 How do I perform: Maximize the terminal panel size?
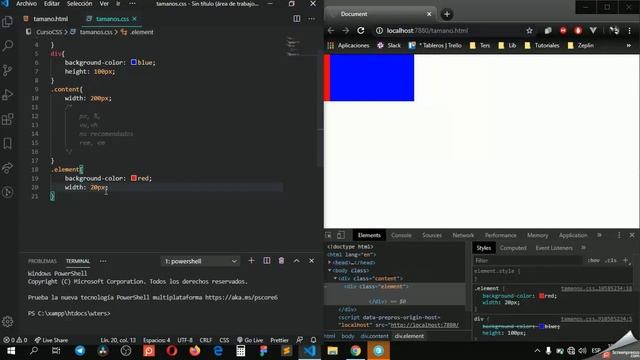(297, 261)
